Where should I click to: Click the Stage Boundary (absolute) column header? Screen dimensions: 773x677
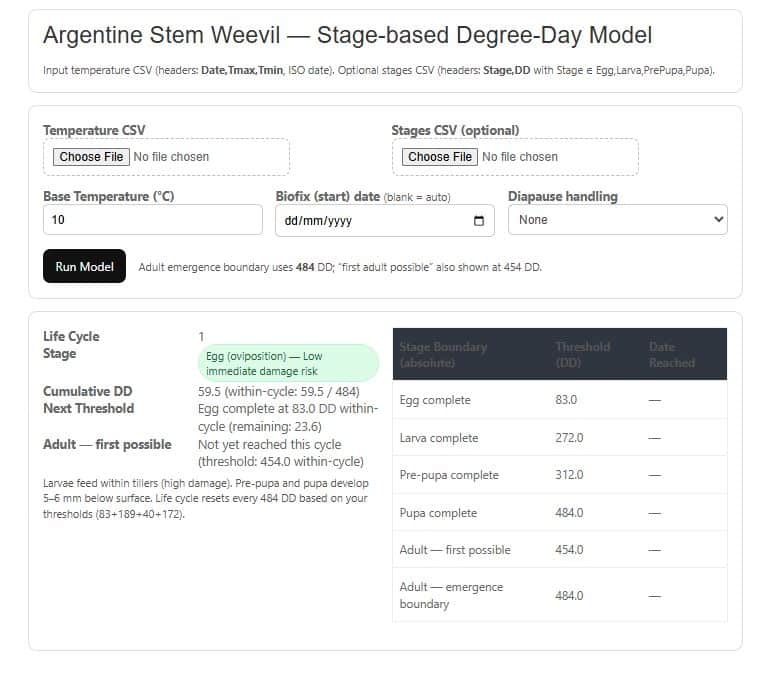click(x=443, y=354)
